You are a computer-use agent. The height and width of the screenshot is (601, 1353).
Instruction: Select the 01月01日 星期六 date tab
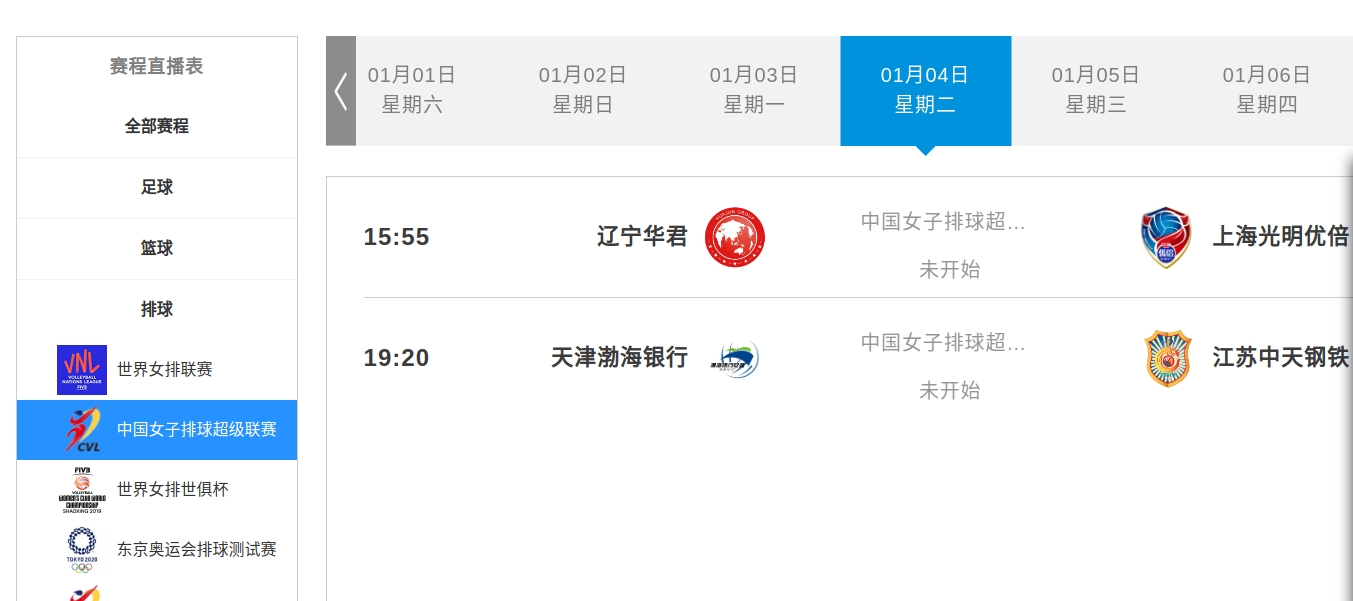412,91
